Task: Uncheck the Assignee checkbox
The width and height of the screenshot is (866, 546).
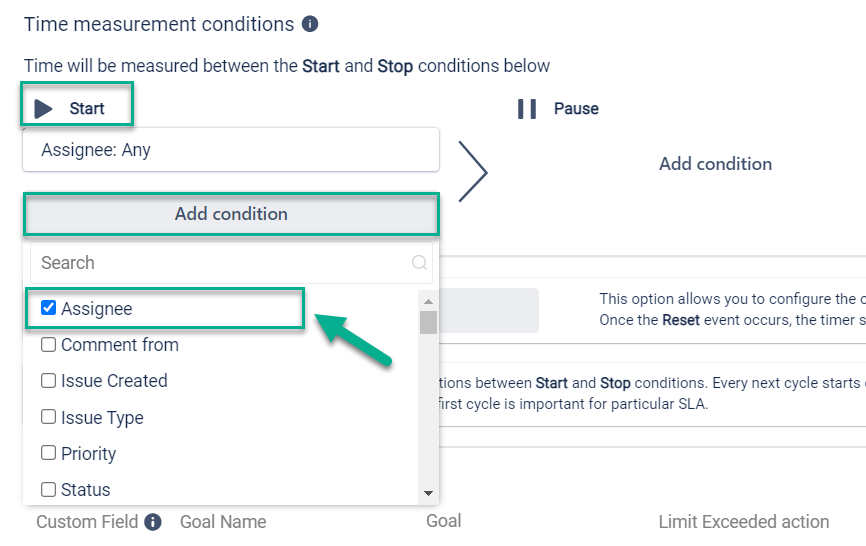Action: [x=48, y=308]
